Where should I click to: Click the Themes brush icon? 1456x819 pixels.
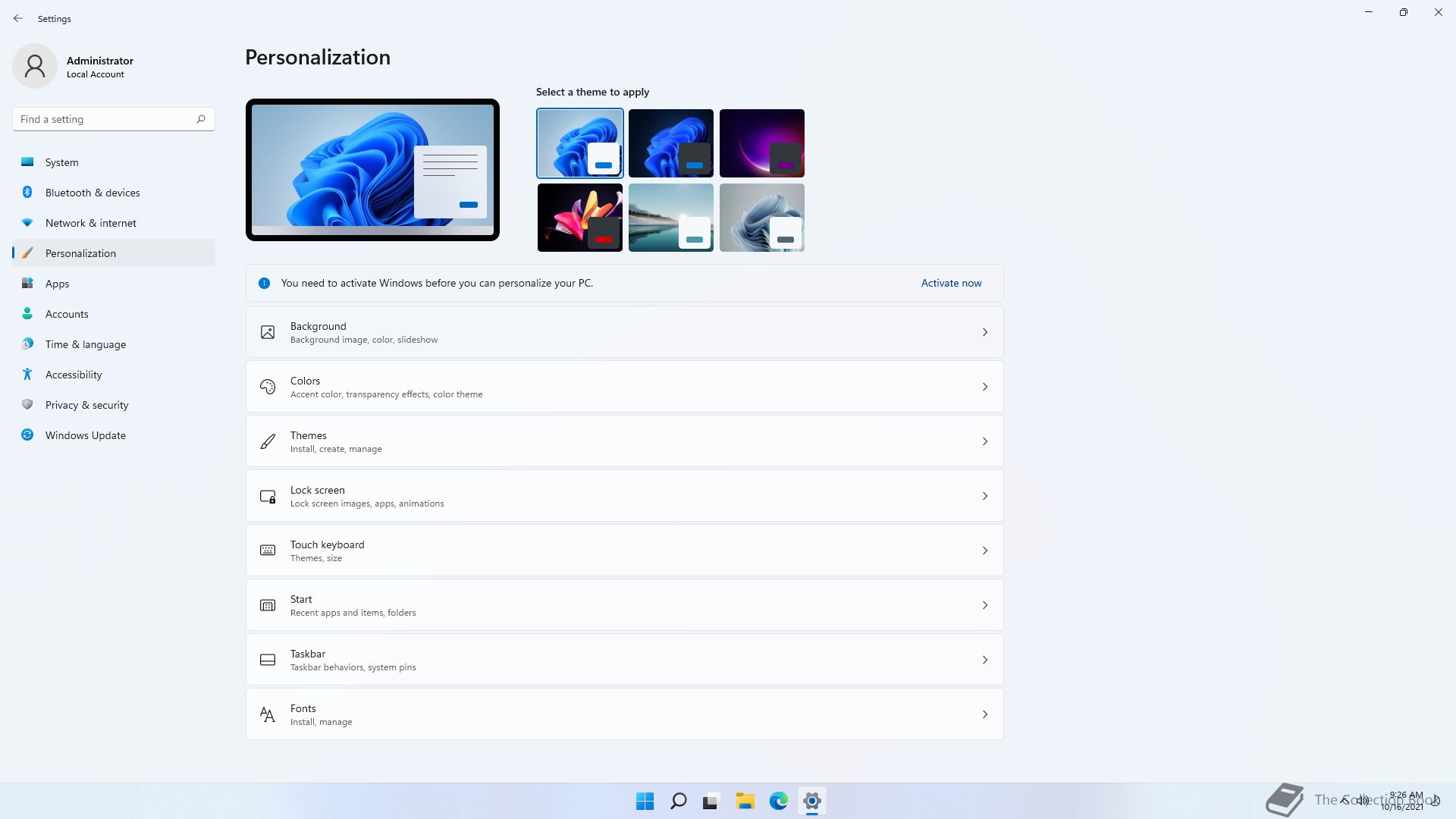(268, 441)
